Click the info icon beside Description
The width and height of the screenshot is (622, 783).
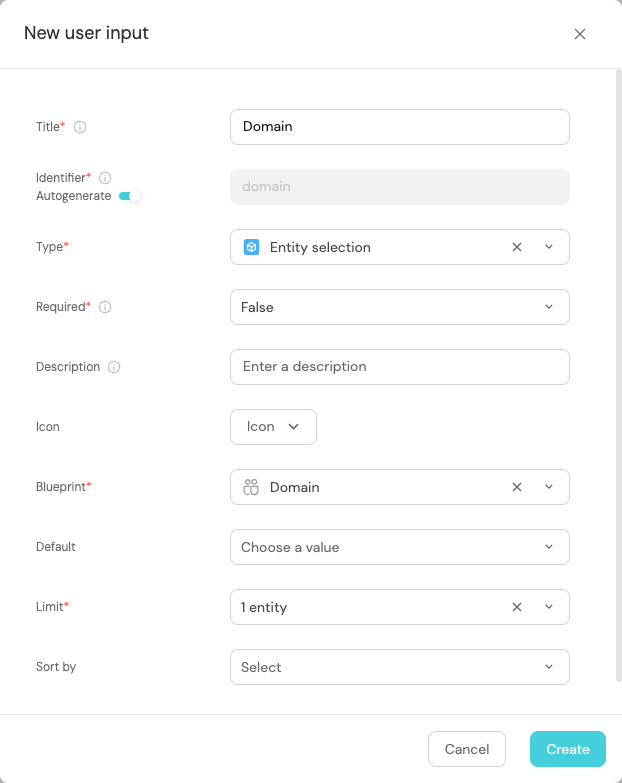[114, 367]
